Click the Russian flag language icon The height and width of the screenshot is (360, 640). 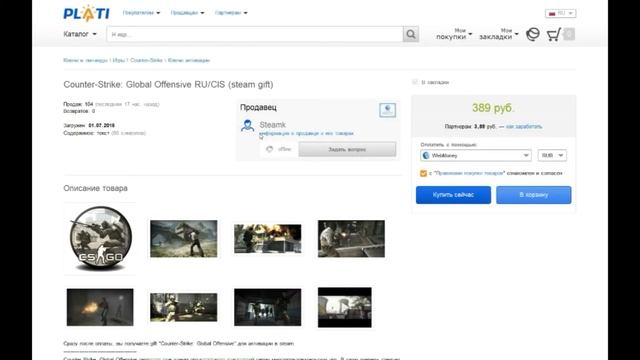coord(552,13)
